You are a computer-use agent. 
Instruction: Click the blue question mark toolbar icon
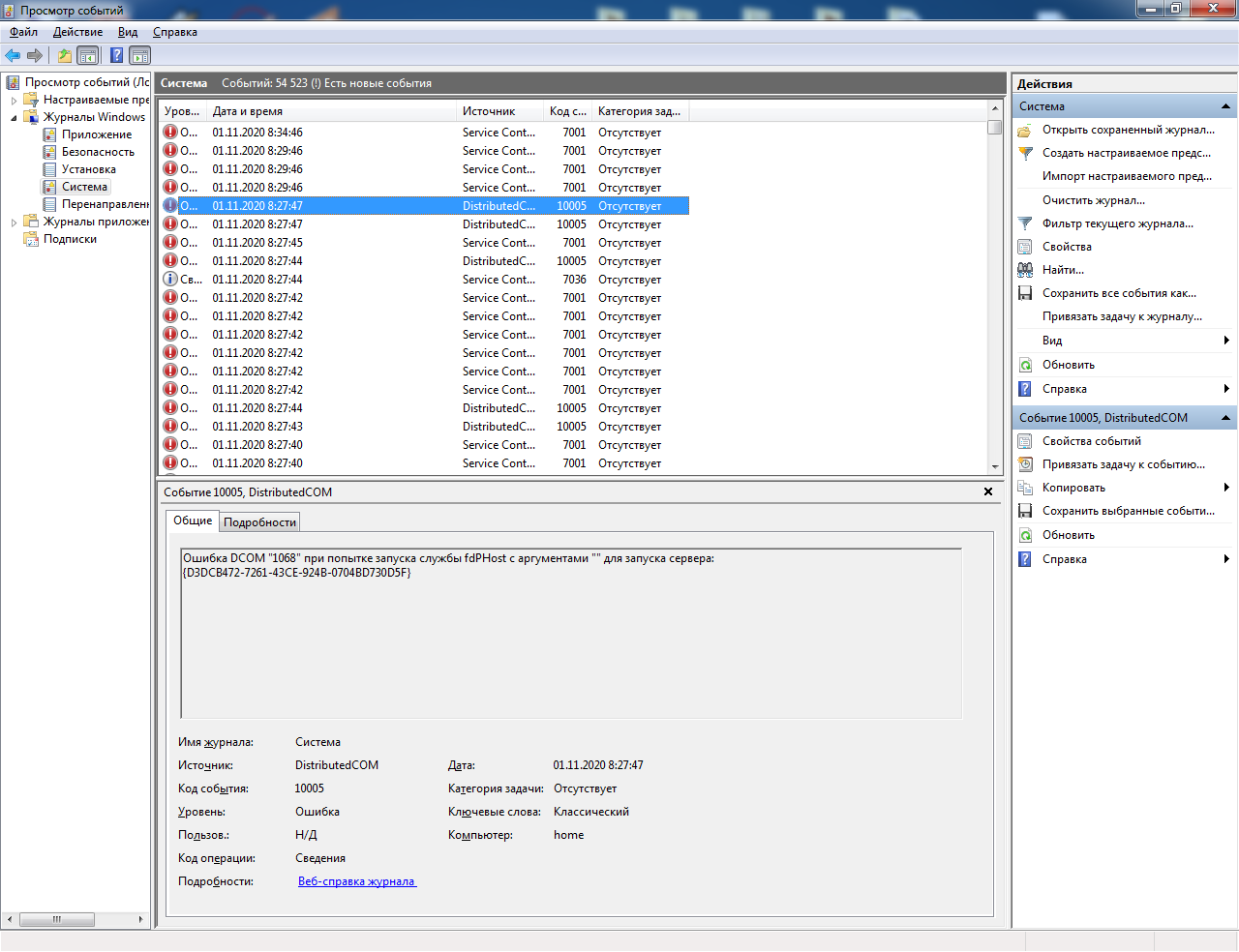[x=116, y=55]
